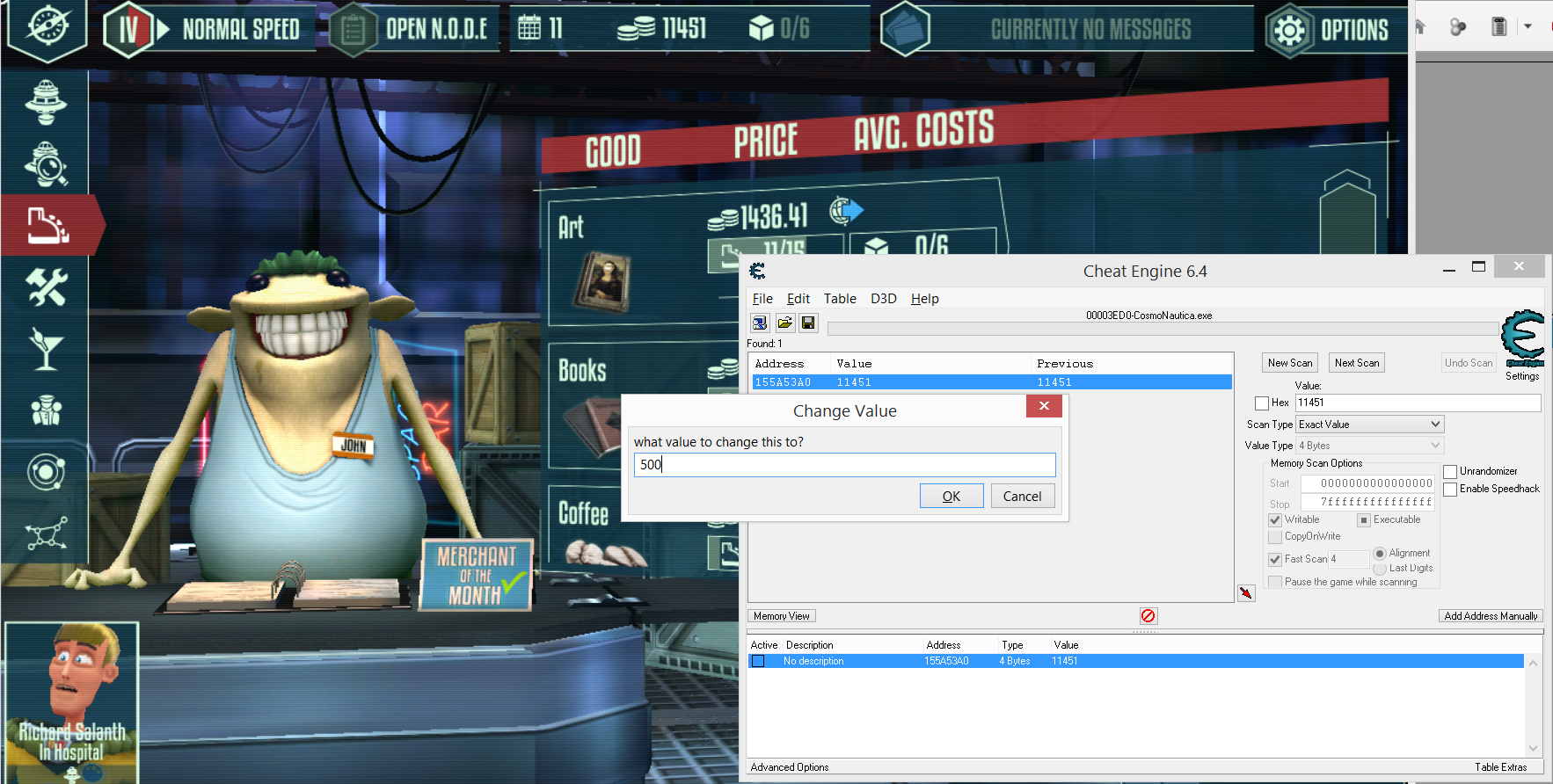The image size is (1553, 784).
Task: Enable the Hex checkbox
Action: point(1262,403)
